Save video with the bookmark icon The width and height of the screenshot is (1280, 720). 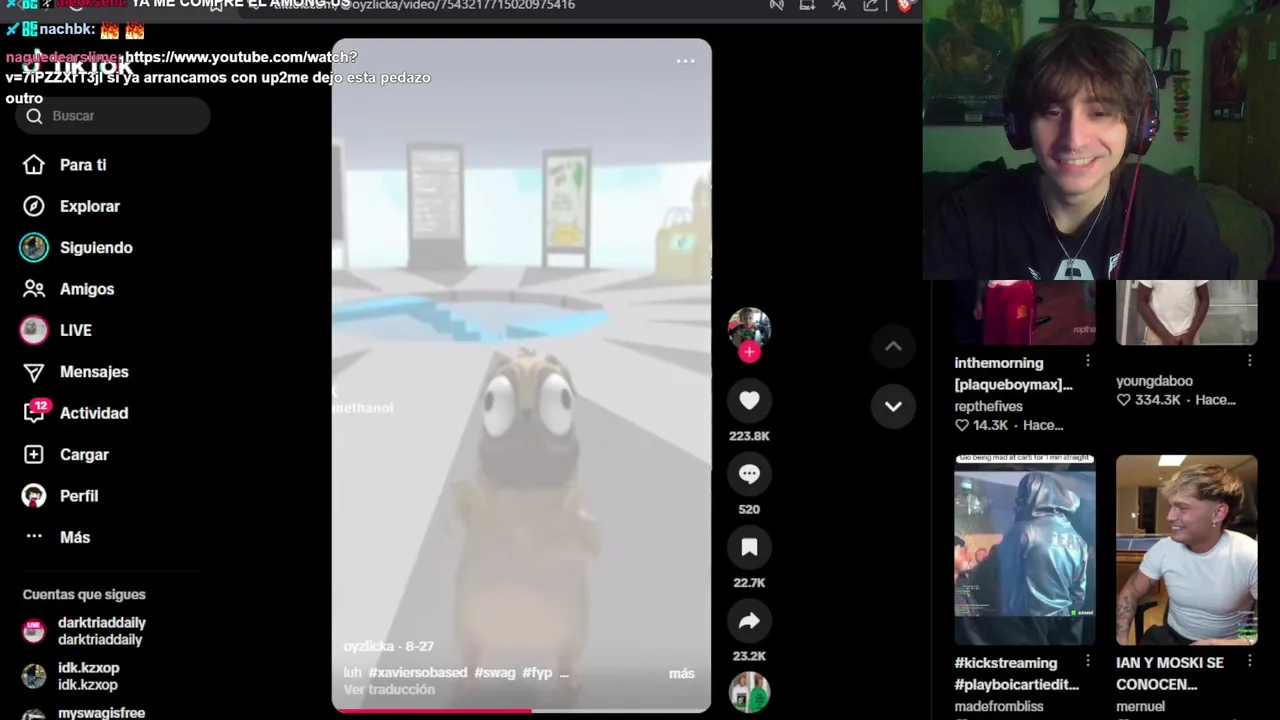click(x=749, y=547)
